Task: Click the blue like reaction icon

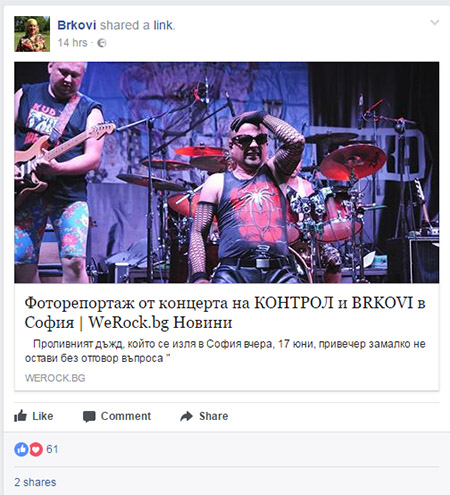Action: 21,449
